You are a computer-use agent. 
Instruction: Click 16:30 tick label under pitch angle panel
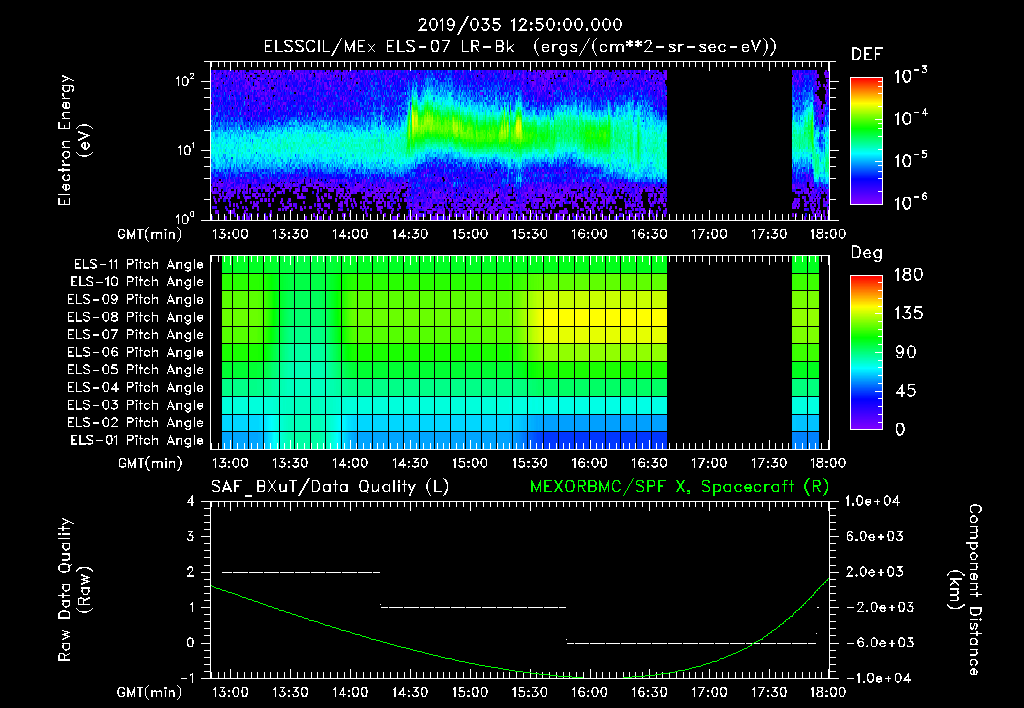click(649, 463)
